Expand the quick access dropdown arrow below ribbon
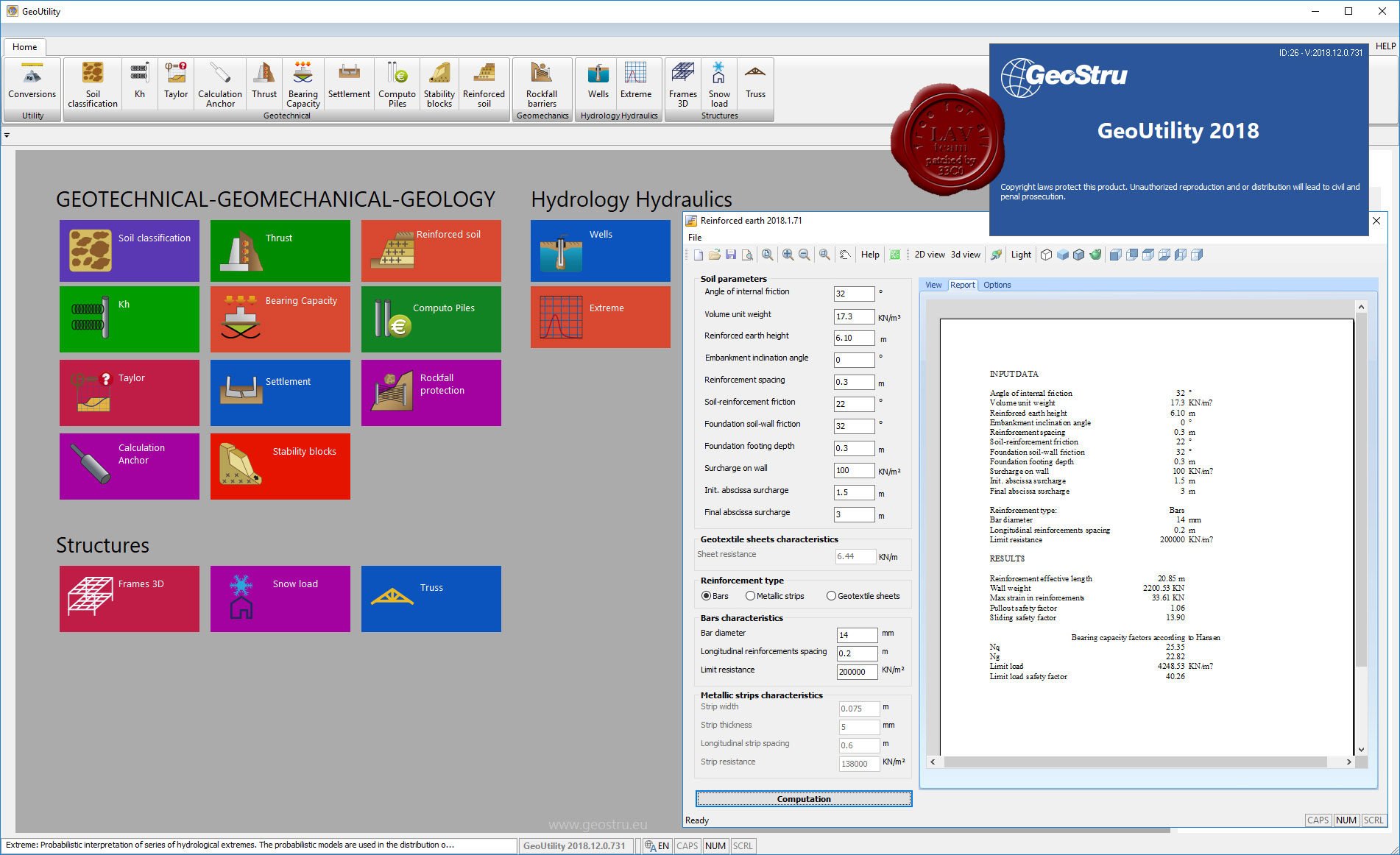The image size is (1400, 855). pyautogui.click(x=7, y=135)
